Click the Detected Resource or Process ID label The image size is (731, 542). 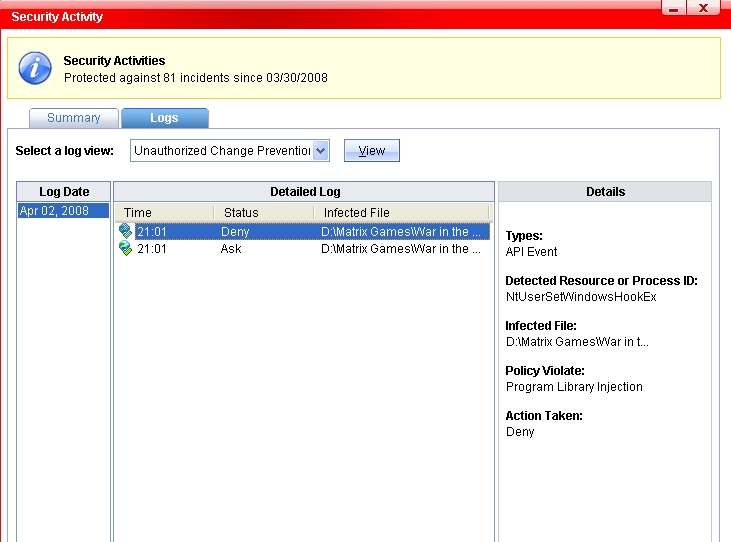(601, 281)
